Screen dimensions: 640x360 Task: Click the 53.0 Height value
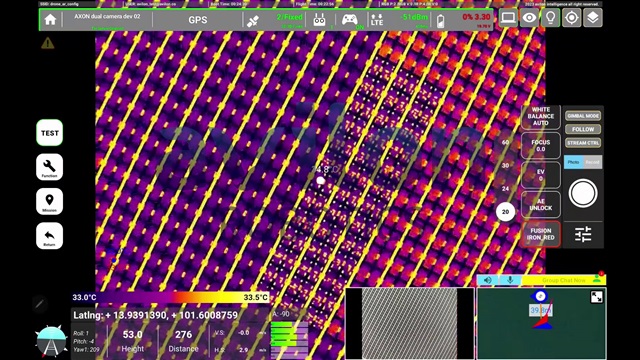click(133, 335)
